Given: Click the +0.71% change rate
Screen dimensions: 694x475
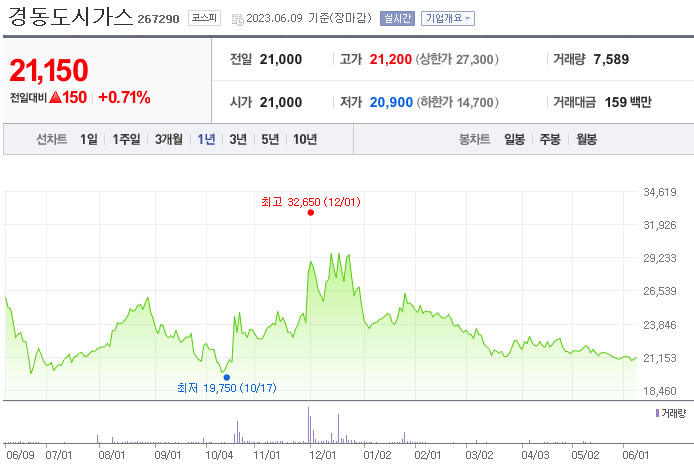Looking at the screenshot, I should pyautogui.click(x=124, y=97).
